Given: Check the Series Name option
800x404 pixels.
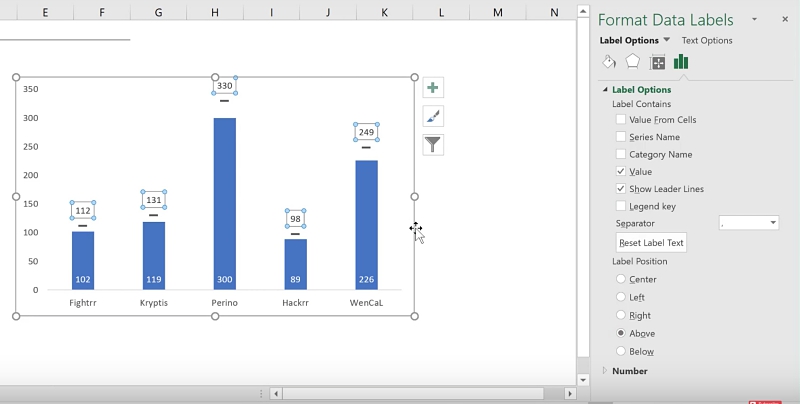Looking at the screenshot, I should (x=621, y=137).
